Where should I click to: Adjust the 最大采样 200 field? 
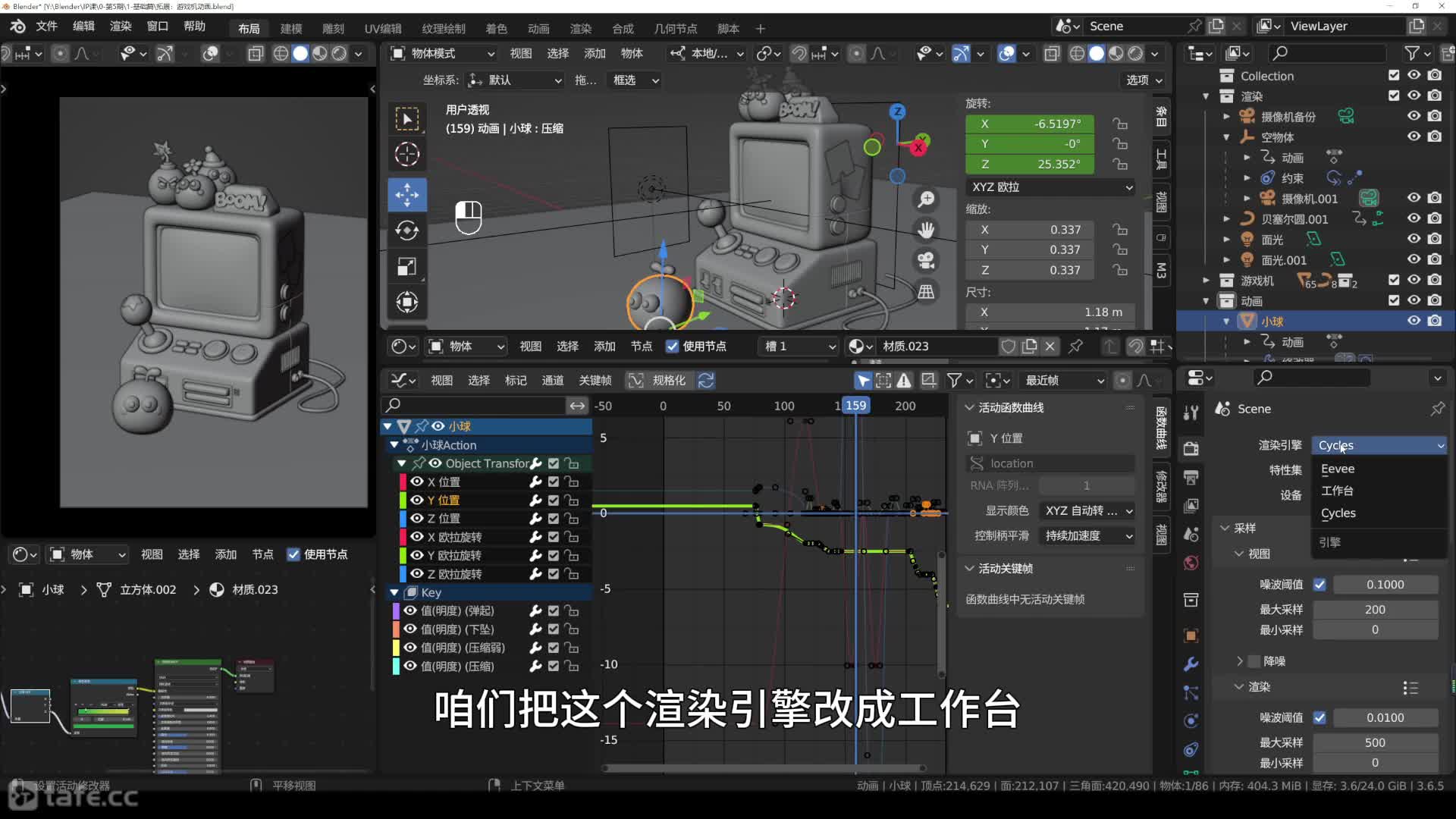tap(1375, 610)
